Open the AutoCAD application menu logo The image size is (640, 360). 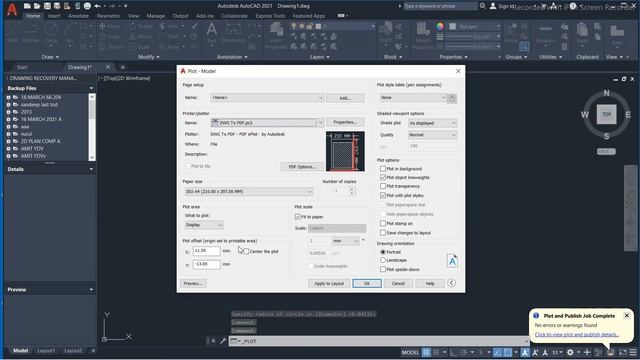point(12,9)
